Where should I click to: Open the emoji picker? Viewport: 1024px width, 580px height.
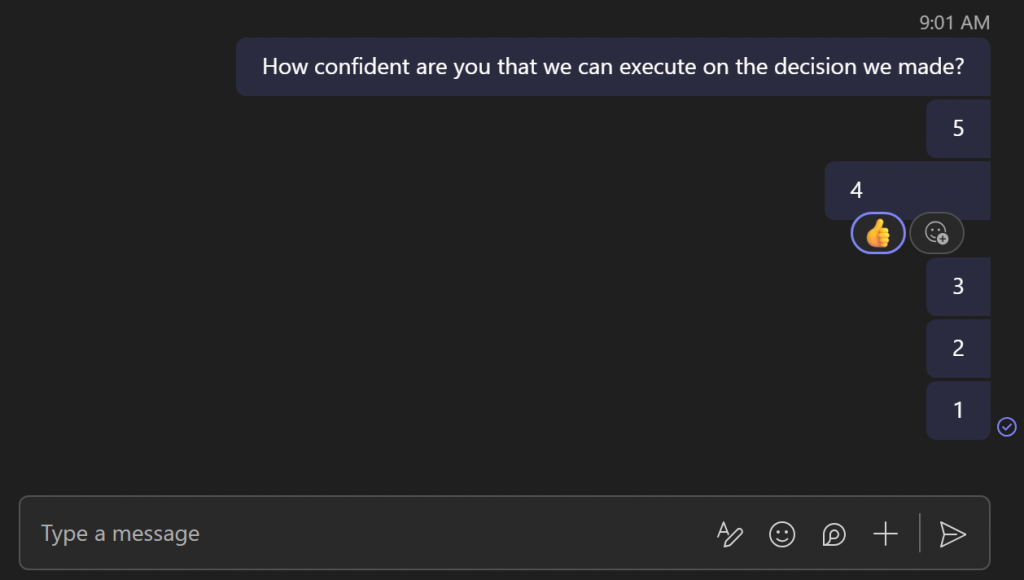(x=782, y=534)
